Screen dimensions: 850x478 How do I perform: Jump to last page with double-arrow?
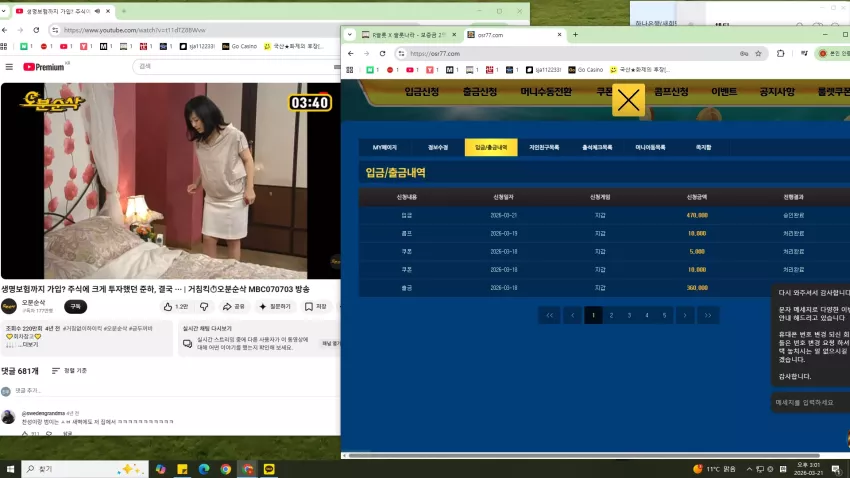[x=708, y=315]
